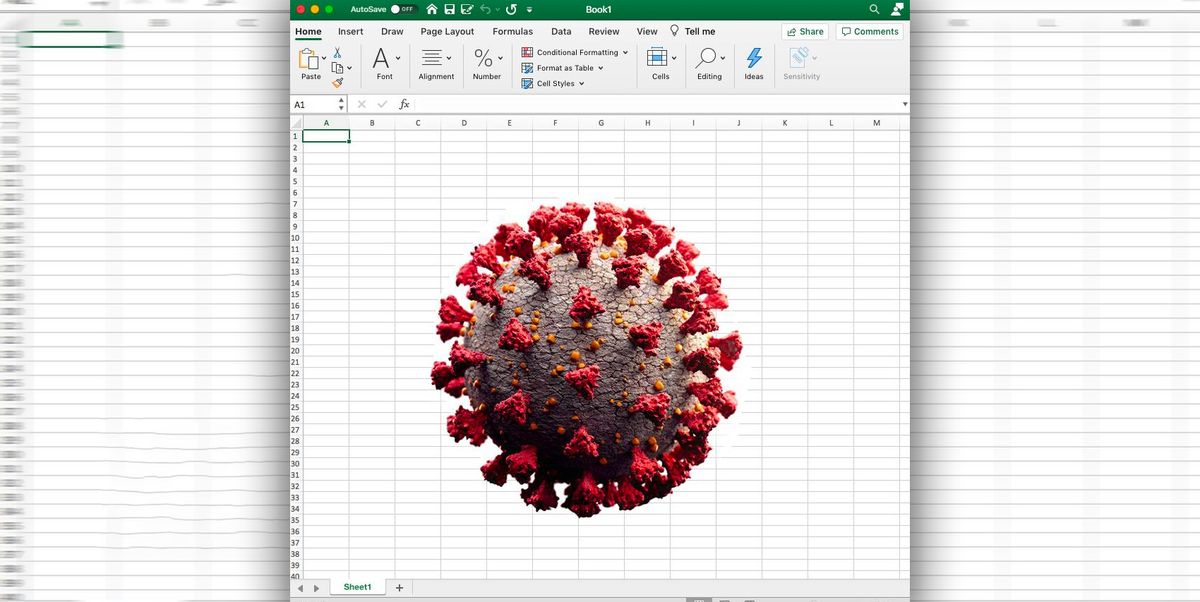Click the Save icon in the title bar
Image resolution: width=1200 pixels, height=602 pixels.
click(x=451, y=8)
